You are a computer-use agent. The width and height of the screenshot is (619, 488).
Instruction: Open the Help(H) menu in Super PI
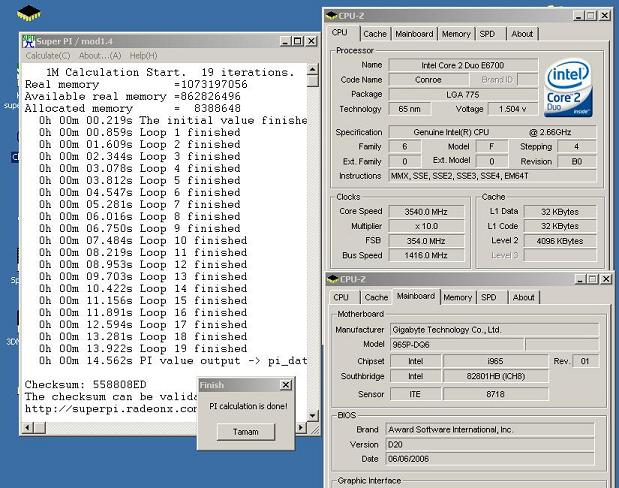coord(143,56)
